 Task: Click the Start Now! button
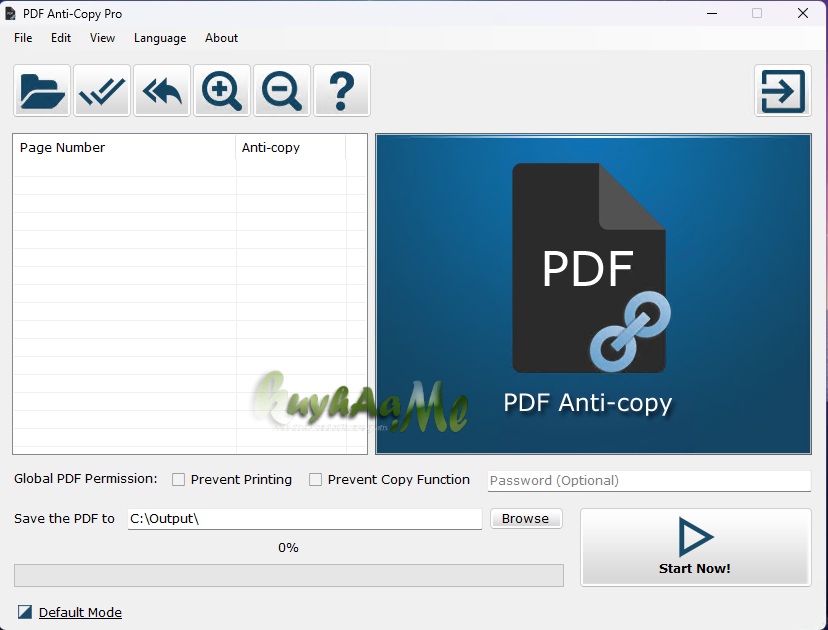tap(695, 547)
